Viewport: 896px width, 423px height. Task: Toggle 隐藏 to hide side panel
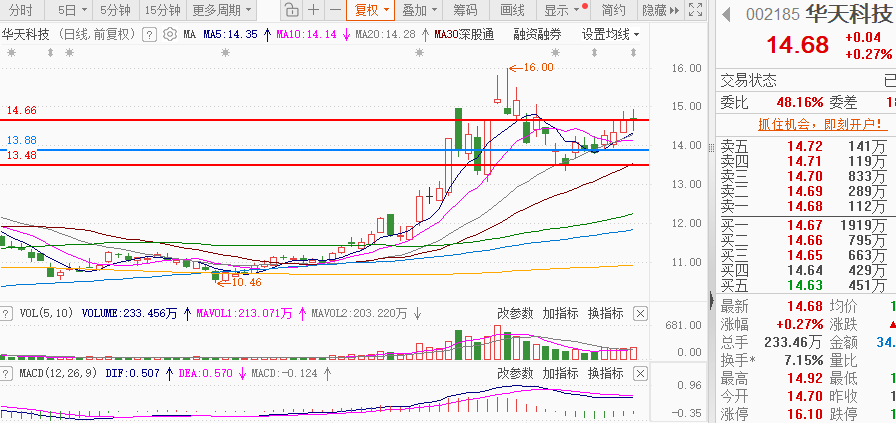point(654,10)
